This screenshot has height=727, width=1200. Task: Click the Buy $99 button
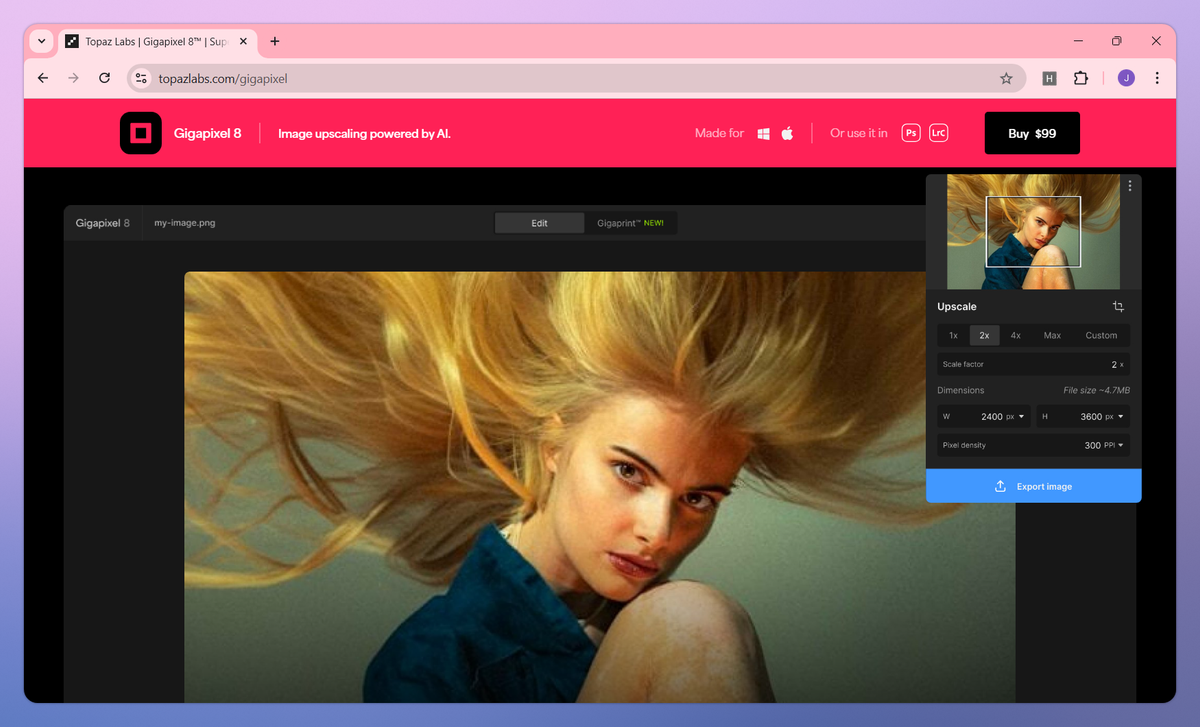tap(1032, 133)
